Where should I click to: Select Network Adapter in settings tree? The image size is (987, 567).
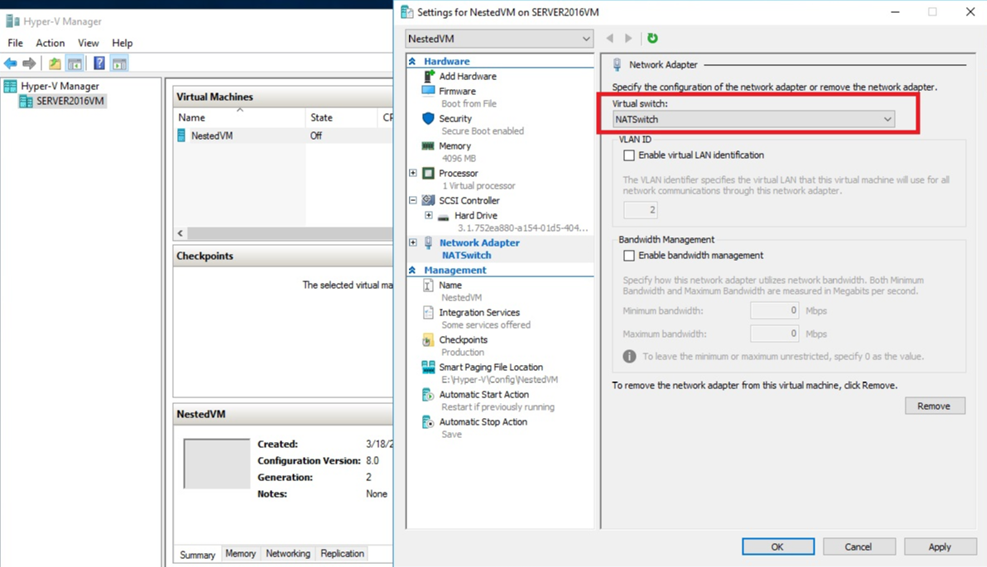479,243
